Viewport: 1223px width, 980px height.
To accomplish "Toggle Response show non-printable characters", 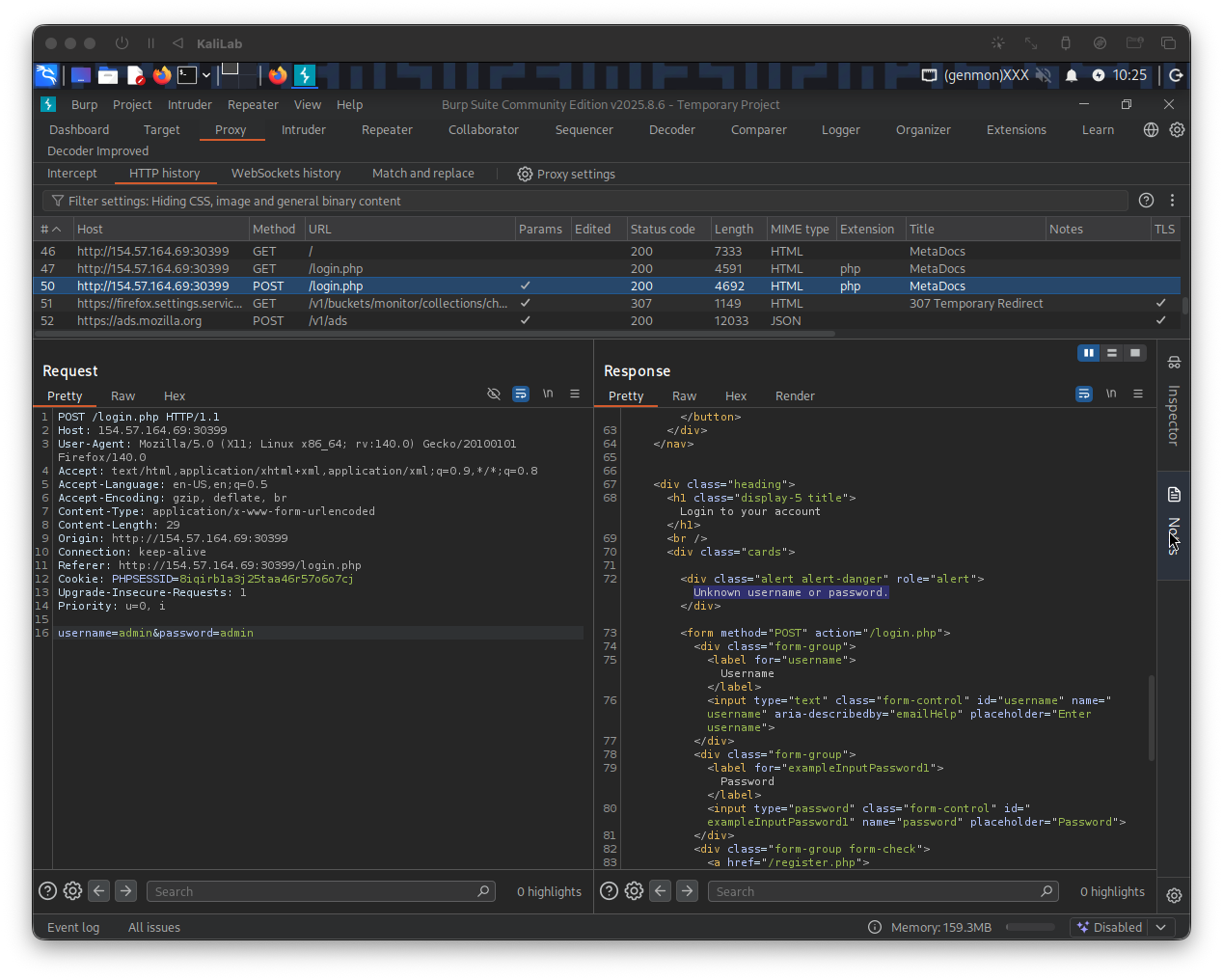I will (x=1111, y=394).
